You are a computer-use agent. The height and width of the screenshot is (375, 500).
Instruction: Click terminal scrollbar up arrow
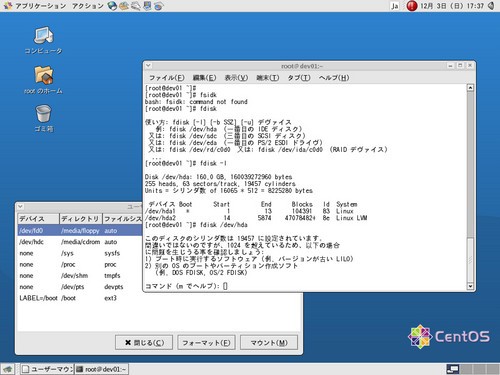(470, 88)
